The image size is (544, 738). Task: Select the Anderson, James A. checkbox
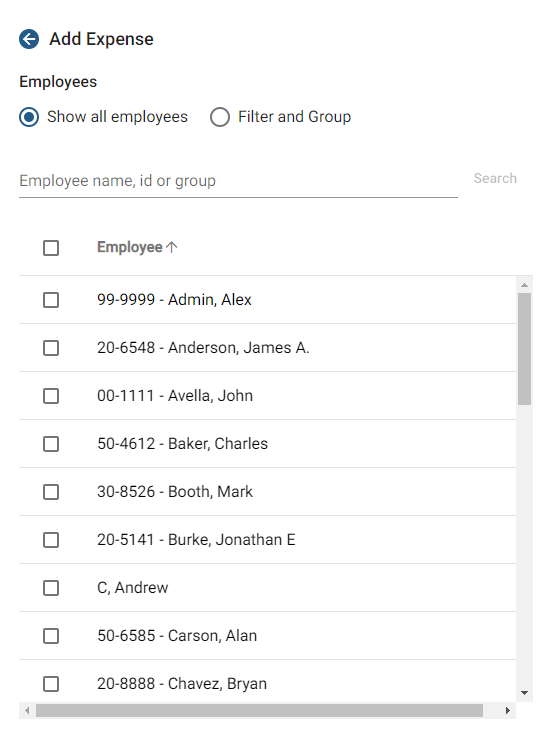tap(51, 348)
